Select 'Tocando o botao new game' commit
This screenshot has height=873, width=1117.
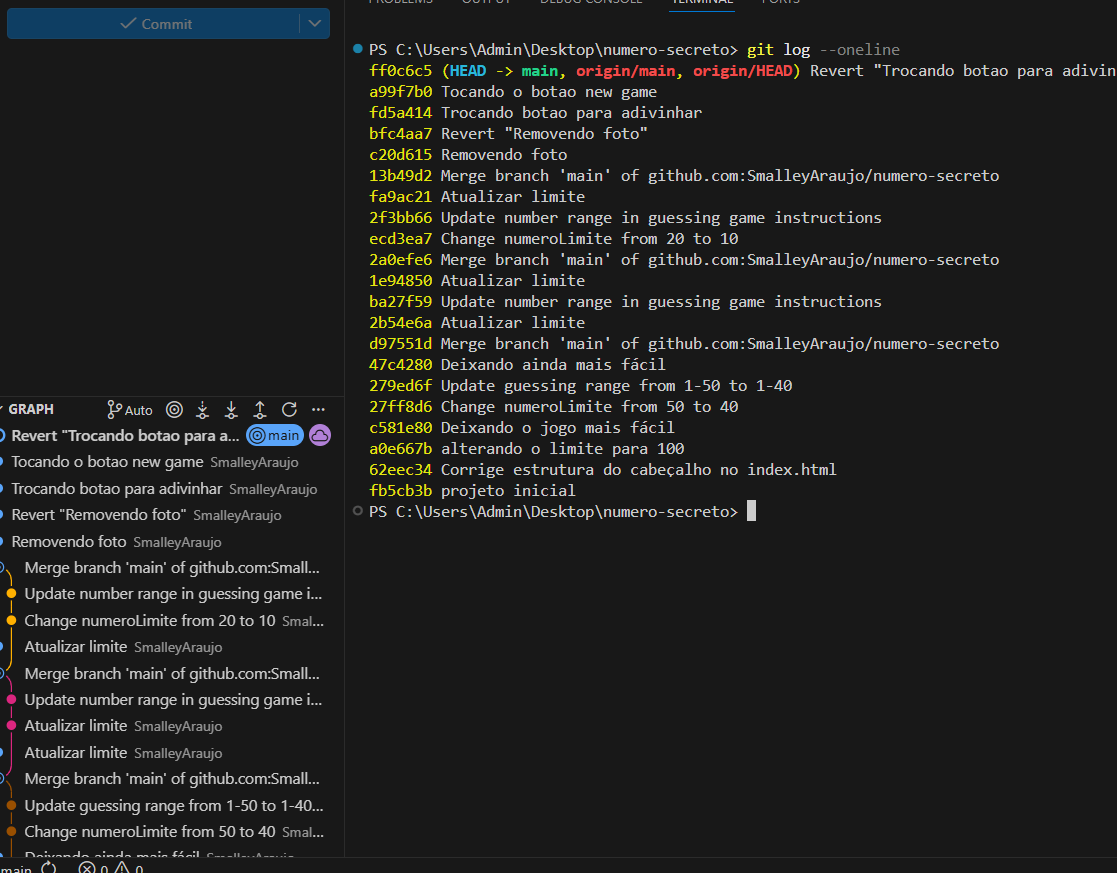(107, 462)
